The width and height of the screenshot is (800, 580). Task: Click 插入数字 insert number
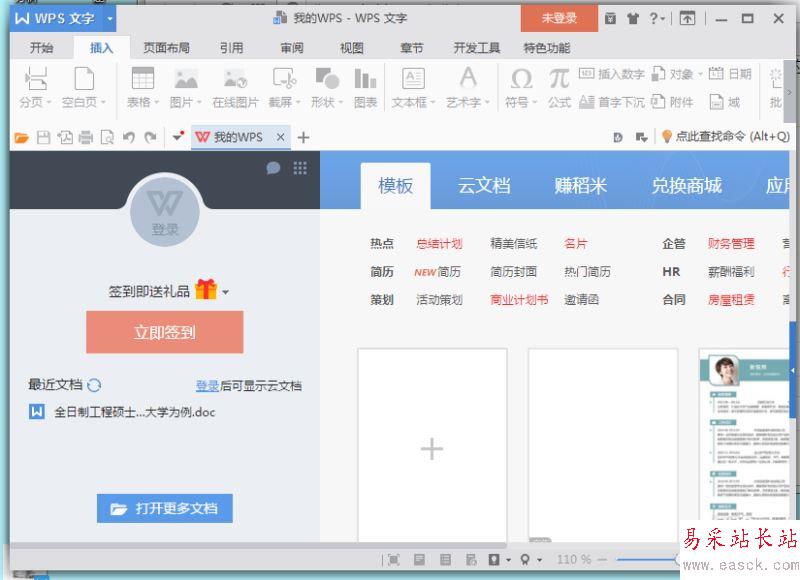612,74
